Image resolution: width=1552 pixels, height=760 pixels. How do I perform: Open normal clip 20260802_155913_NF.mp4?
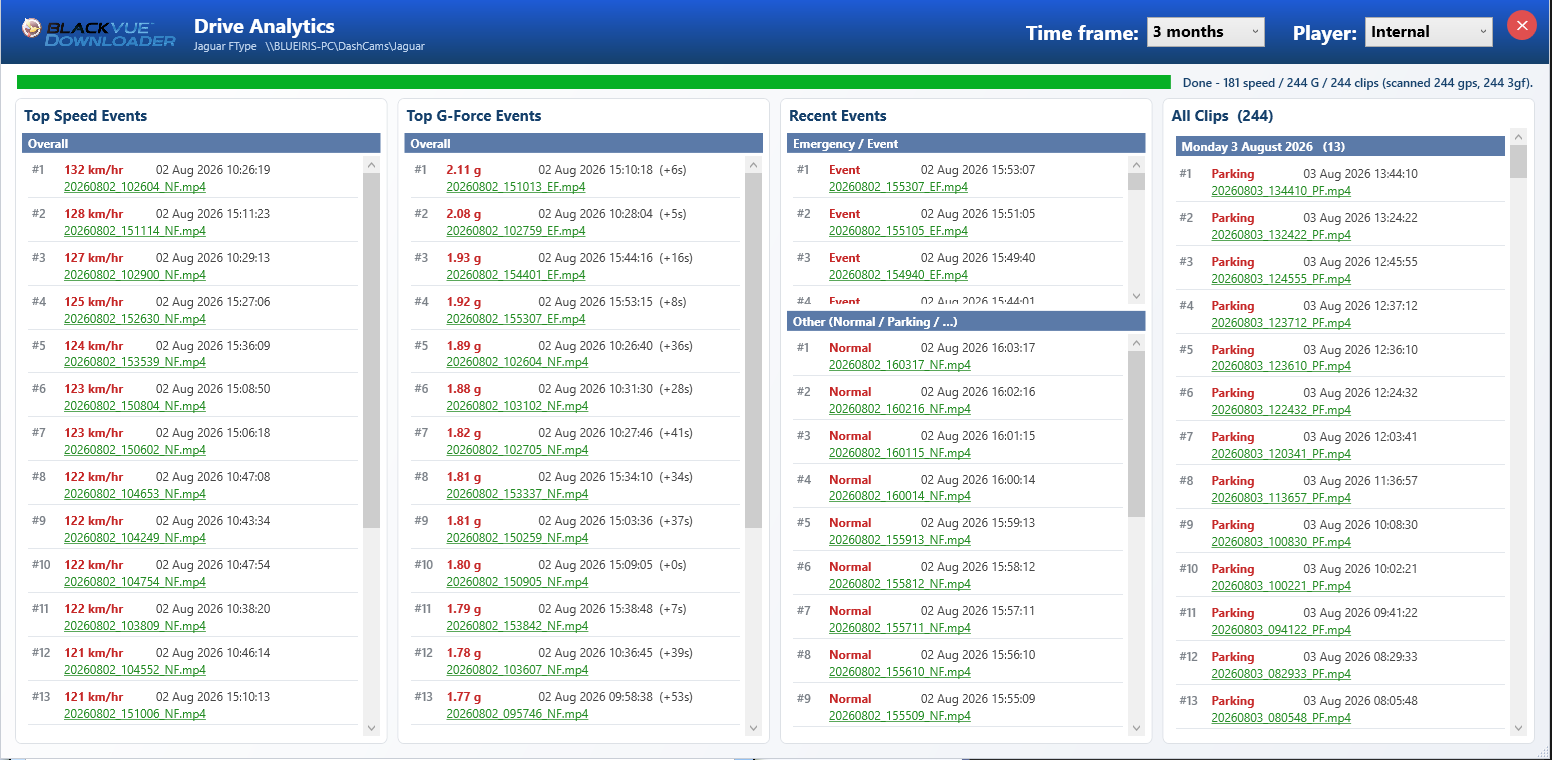tap(900, 540)
